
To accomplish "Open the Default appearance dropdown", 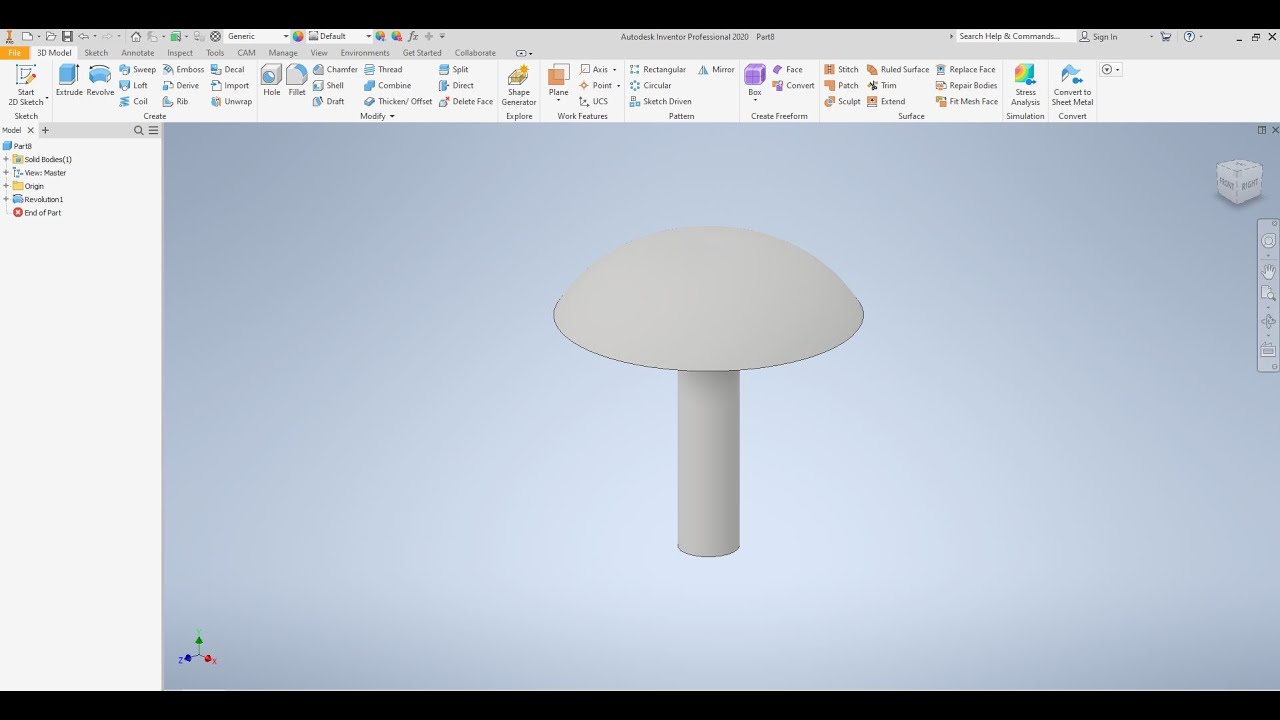I will [x=368, y=37].
